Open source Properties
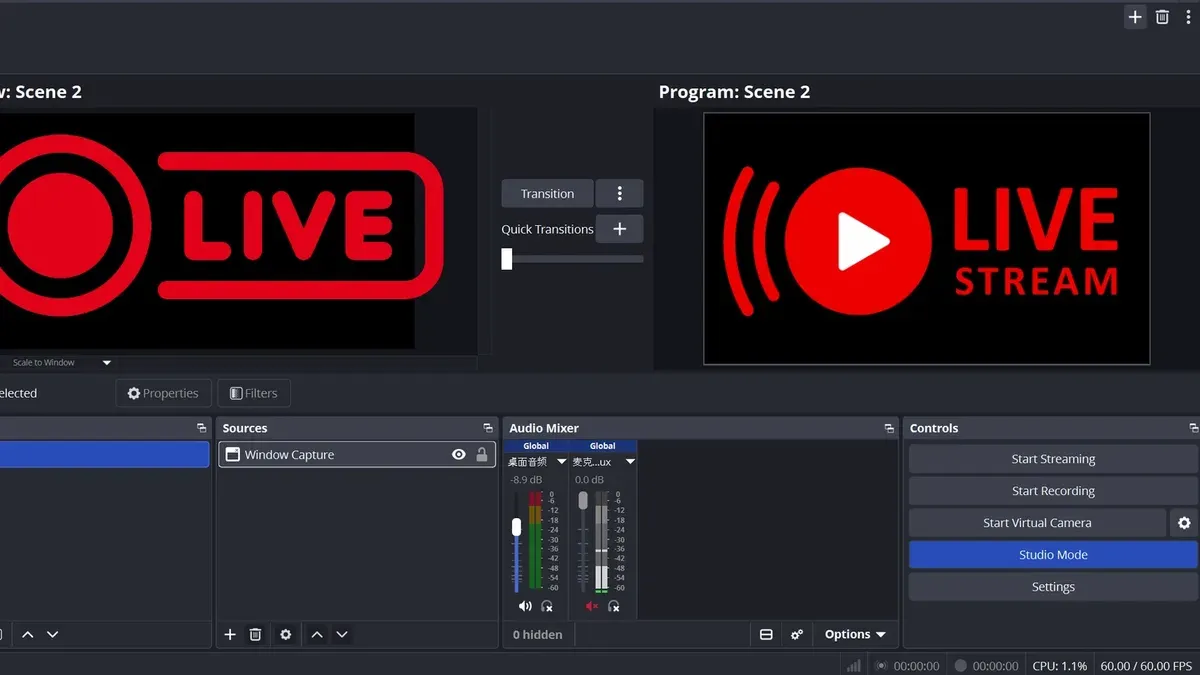Viewport: 1200px width, 675px height. click(163, 393)
